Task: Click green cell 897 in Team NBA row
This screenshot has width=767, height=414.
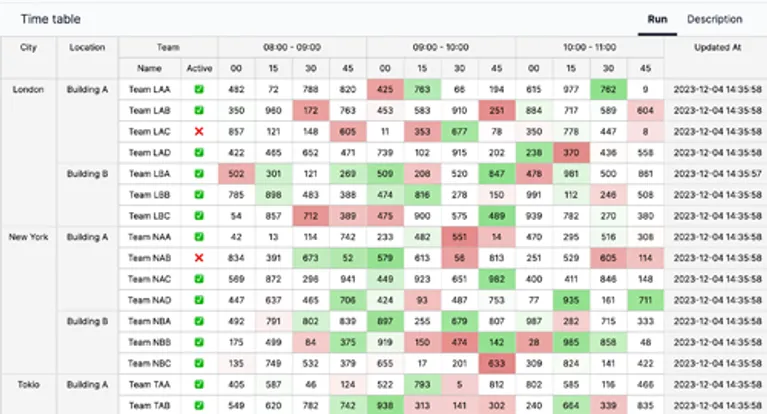Action: (x=385, y=321)
